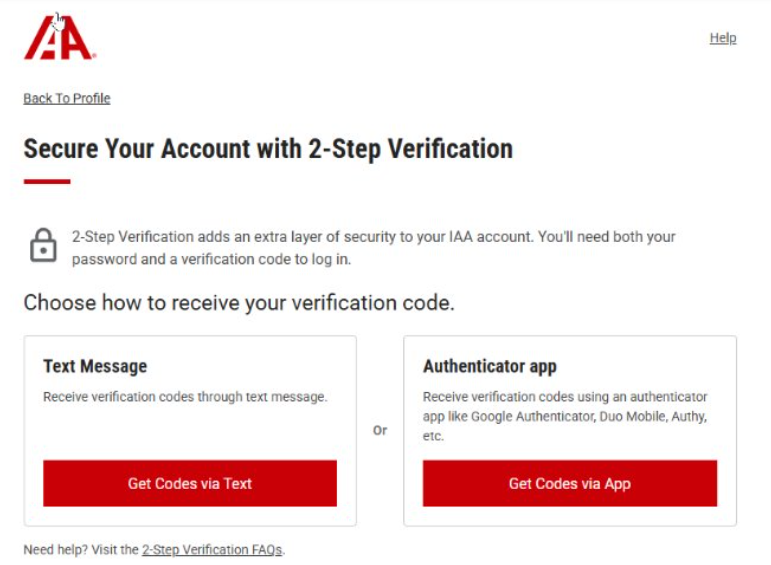Select the Text Message card heading

click(x=95, y=366)
